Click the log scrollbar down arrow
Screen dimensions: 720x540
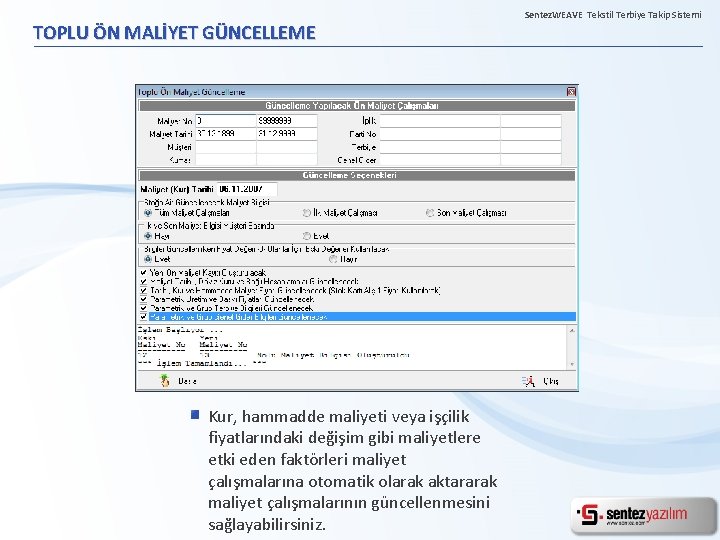click(572, 364)
